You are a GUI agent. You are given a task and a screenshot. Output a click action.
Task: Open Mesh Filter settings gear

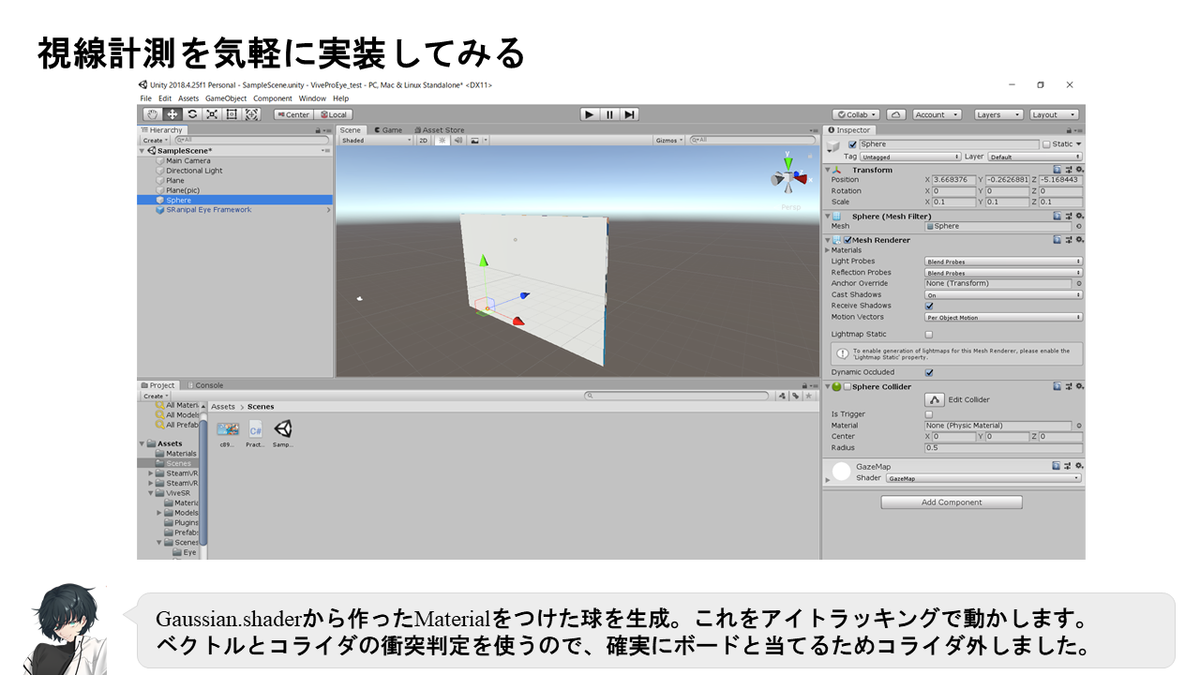[1079, 216]
